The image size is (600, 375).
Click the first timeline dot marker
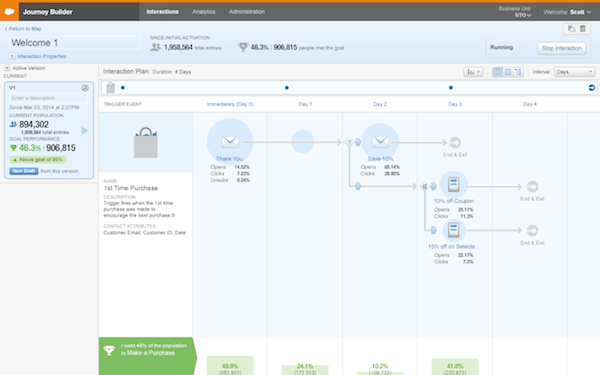tap(123, 88)
